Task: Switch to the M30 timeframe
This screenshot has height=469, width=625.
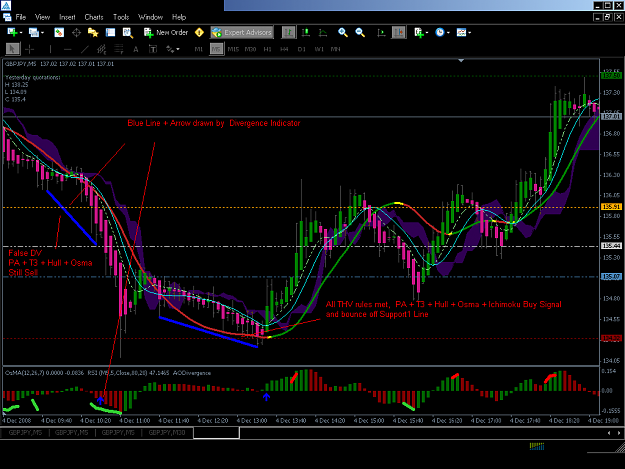Action: tap(250, 49)
